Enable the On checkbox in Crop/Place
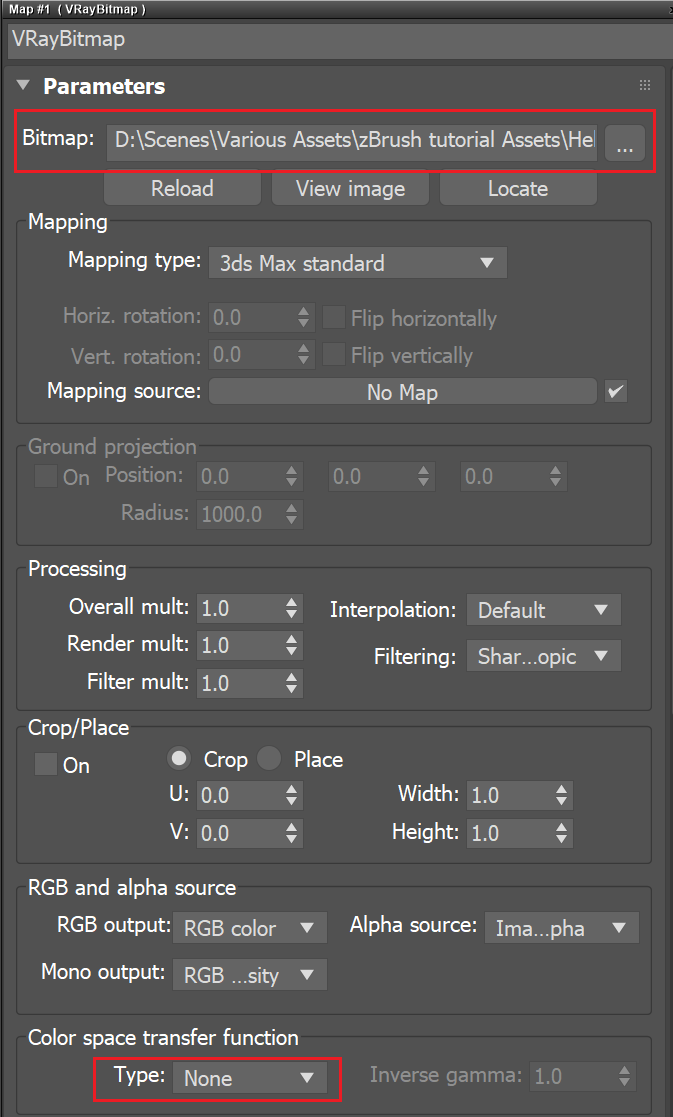This screenshot has width=673, height=1117. coord(44,765)
